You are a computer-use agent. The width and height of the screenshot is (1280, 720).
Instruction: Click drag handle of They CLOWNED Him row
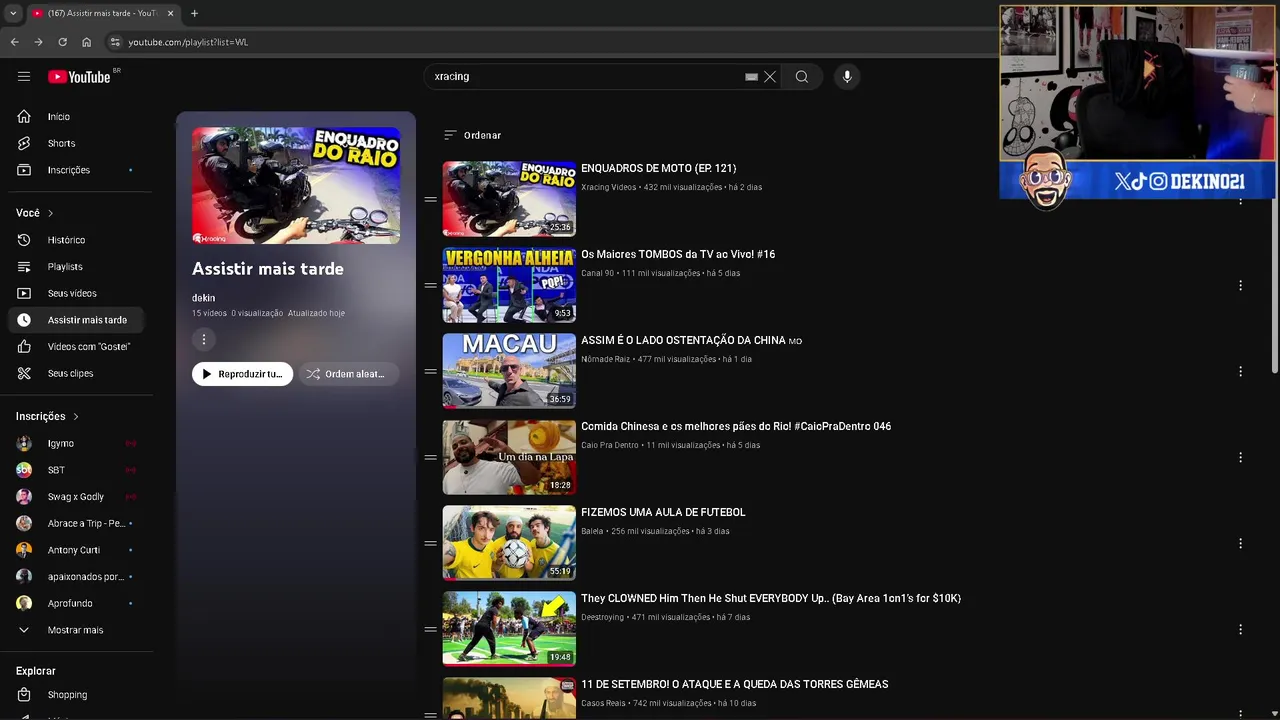point(430,629)
